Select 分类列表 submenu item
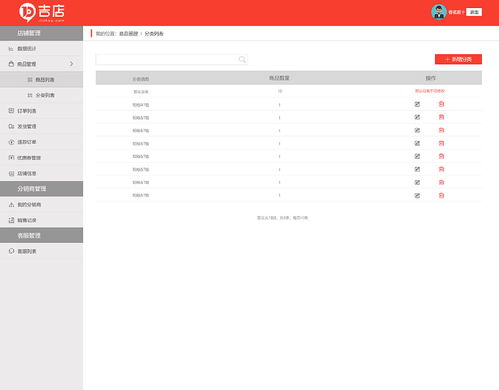This screenshot has width=499, height=390. click(x=41, y=95)
